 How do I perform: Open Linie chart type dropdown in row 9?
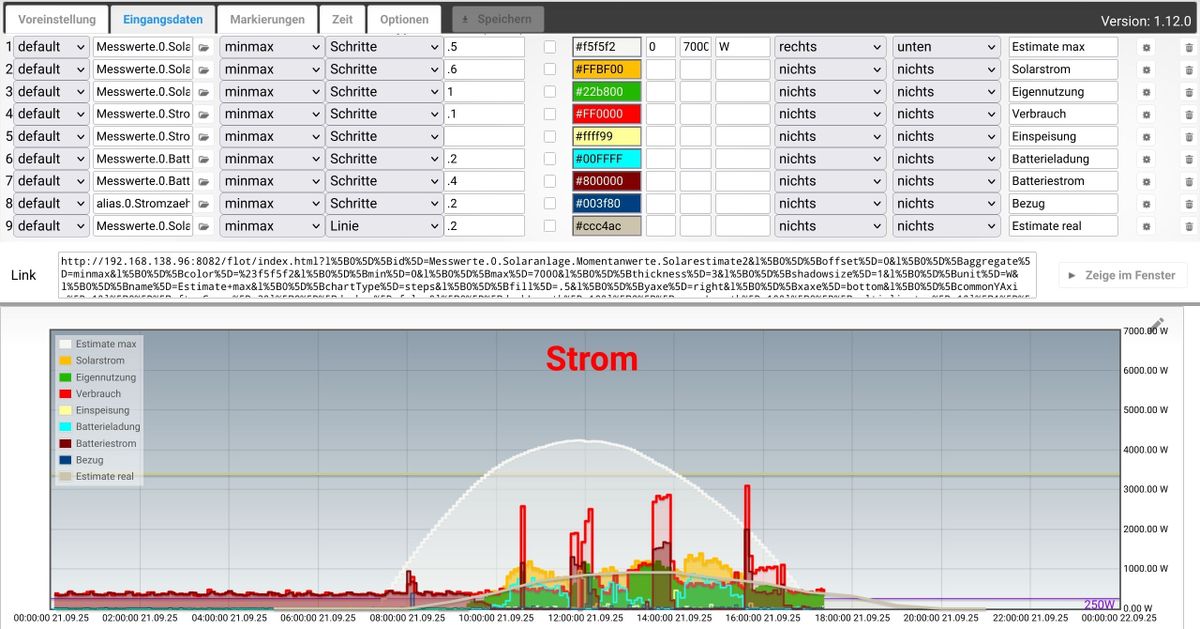[x=384, y=226]
